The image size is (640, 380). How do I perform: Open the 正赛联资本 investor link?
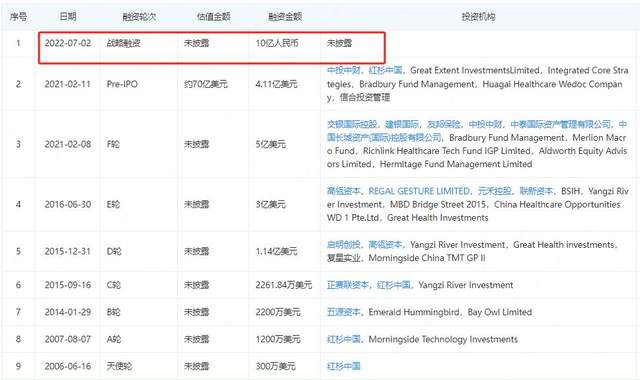tap(348, 285)
